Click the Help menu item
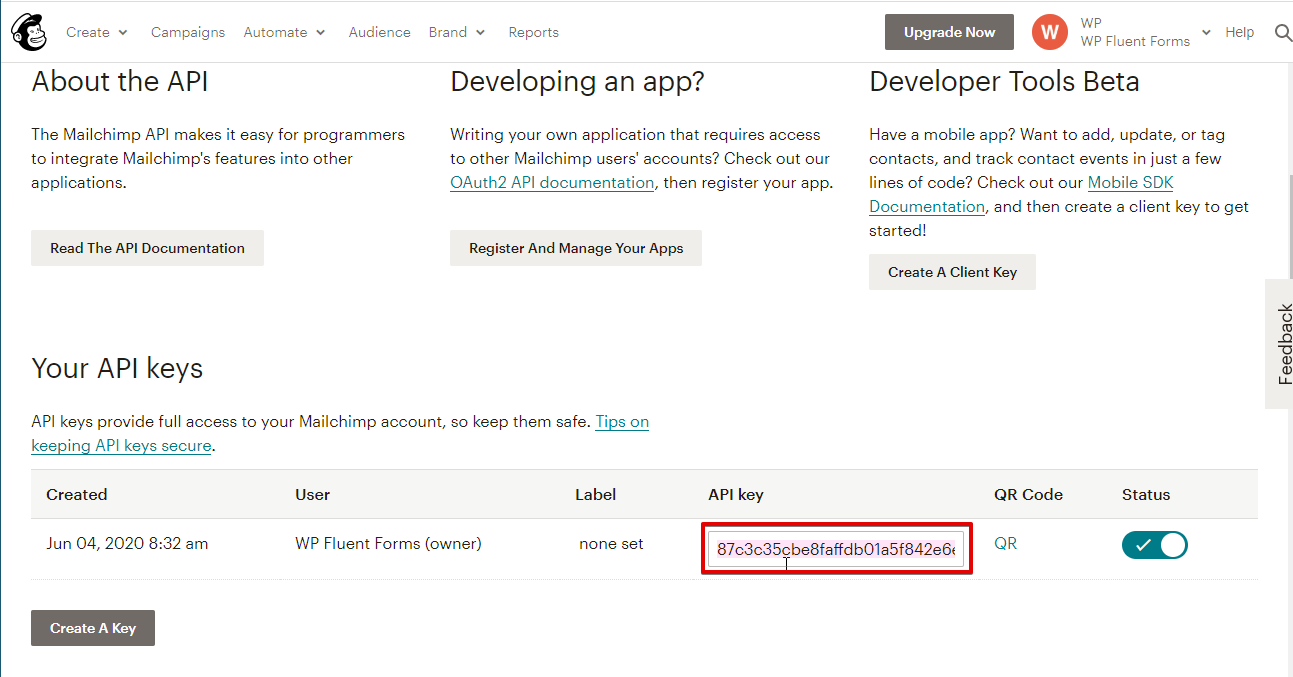1293x677 pixels. pos(1239,32)
